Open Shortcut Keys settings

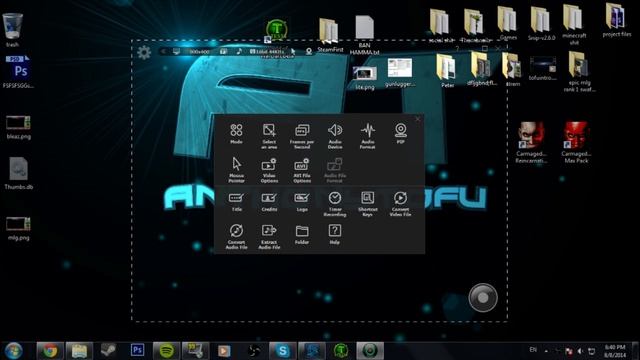[368, 204]
